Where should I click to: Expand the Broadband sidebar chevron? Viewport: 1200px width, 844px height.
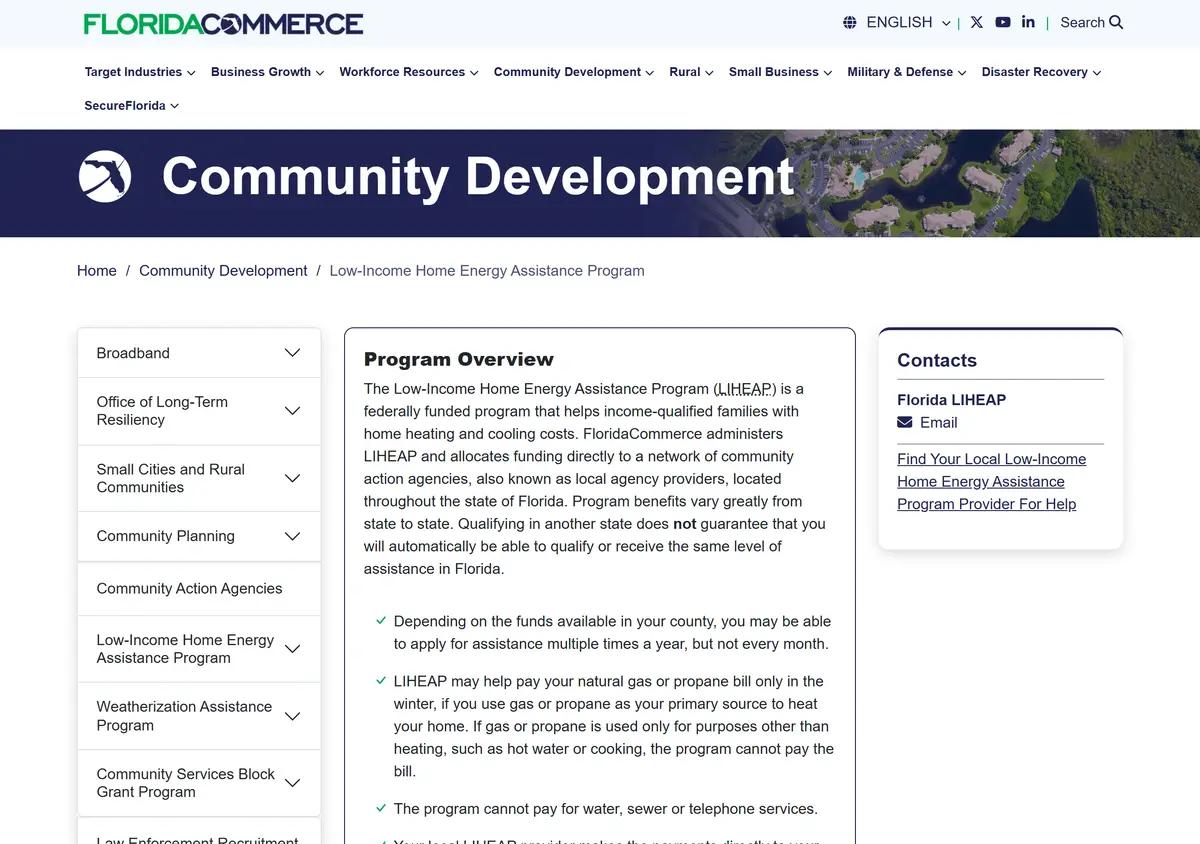(x=292, y=353)
